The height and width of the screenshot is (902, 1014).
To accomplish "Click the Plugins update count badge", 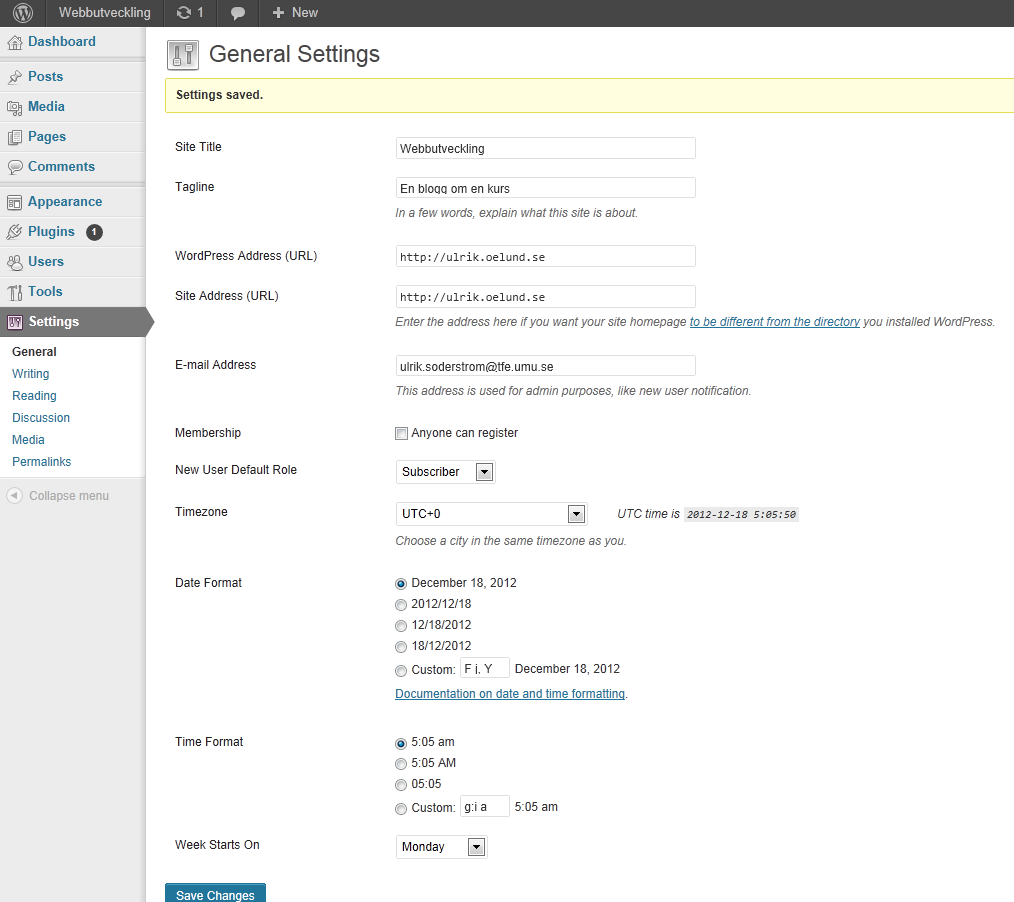I will [x=94, y=232].
